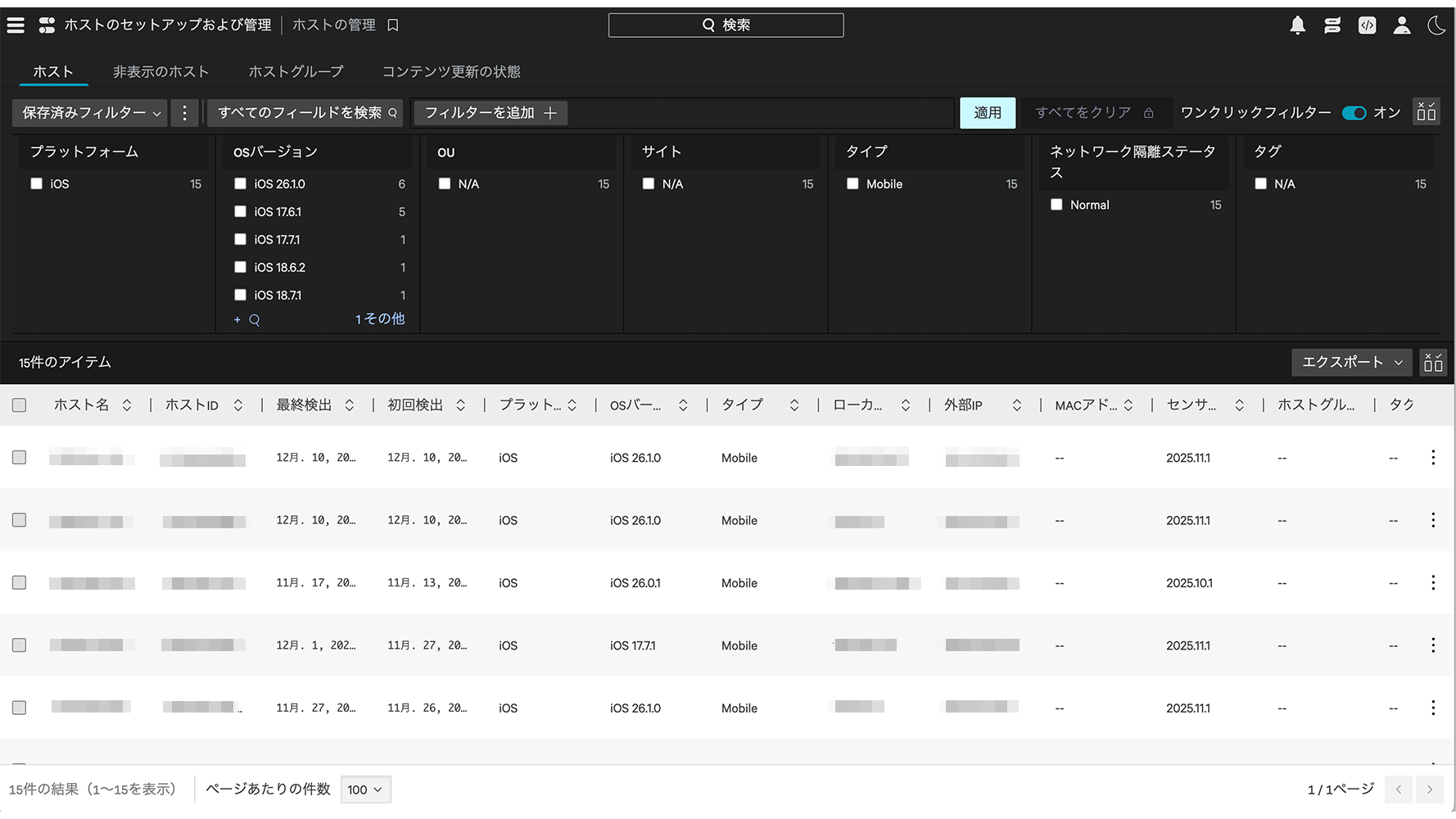The height and width of the screenshot is (819, 1456).
Task: Open the エクスポート dropdown
Action: click(1351, 362)
